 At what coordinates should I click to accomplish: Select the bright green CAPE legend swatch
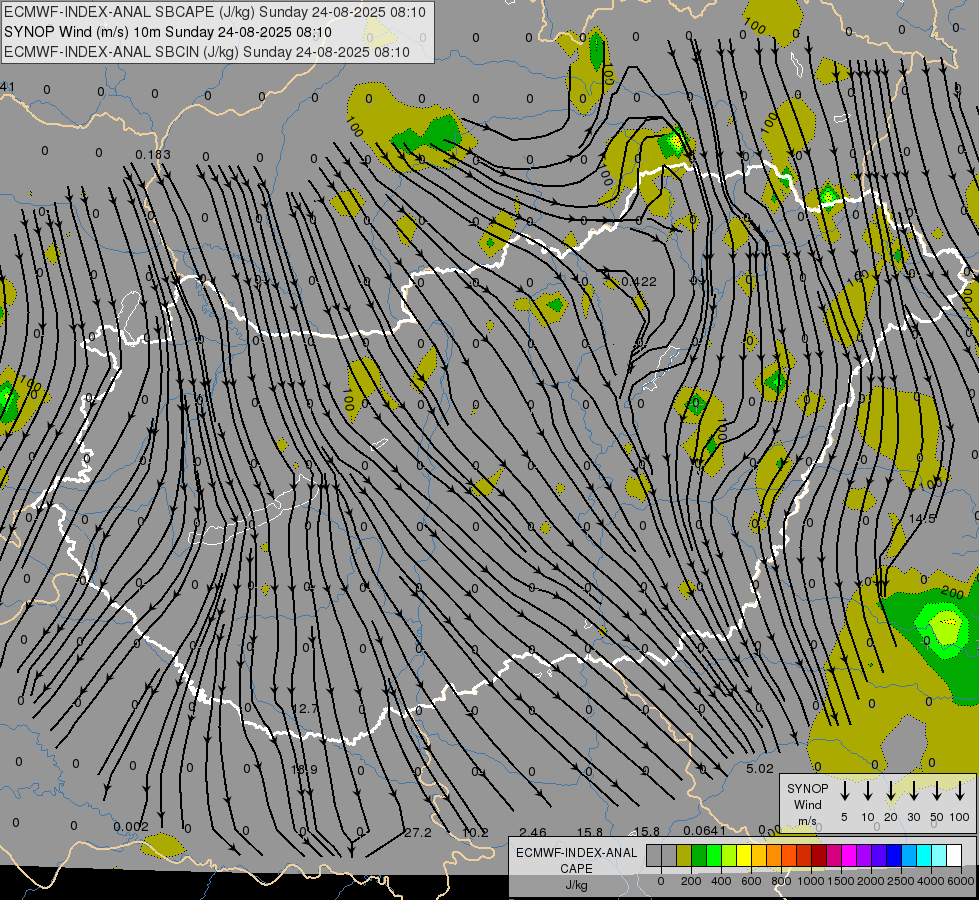[x=714, y=855]
